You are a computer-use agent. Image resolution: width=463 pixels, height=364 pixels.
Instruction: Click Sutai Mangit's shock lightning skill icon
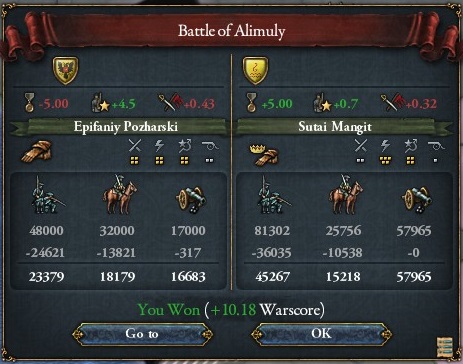(385, 146)
